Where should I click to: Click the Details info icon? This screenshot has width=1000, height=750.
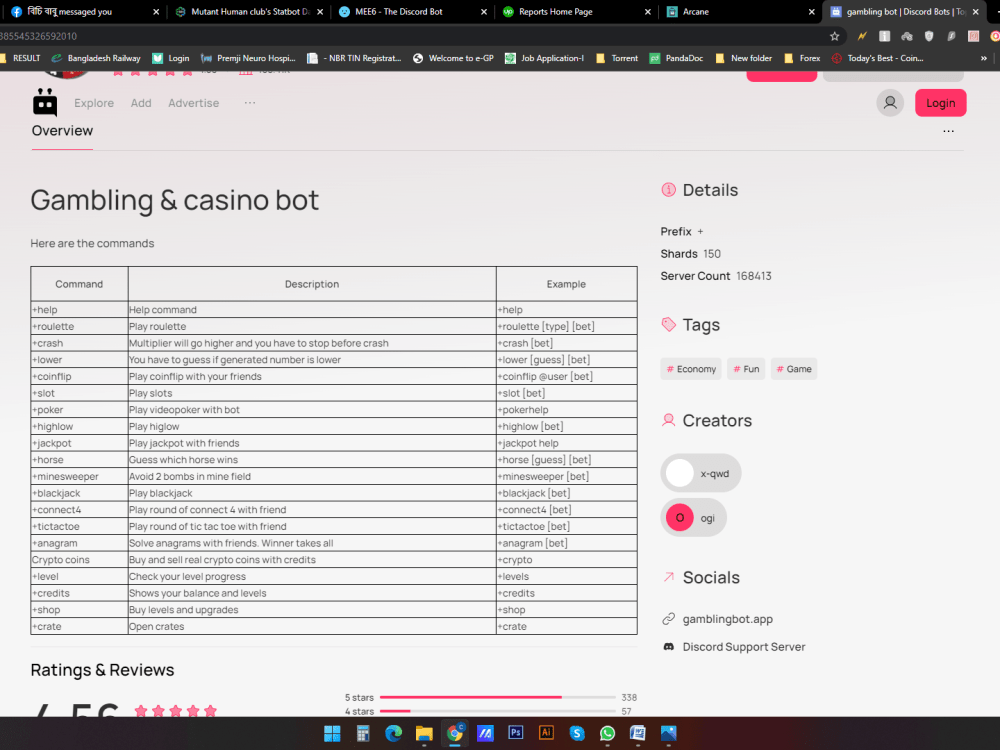(668, 190)
